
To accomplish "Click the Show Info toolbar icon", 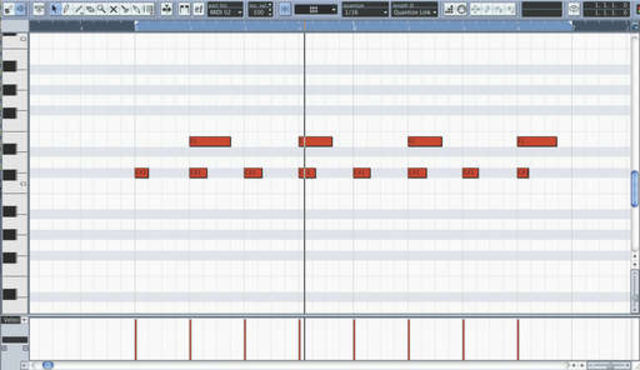I will point(39,9).
